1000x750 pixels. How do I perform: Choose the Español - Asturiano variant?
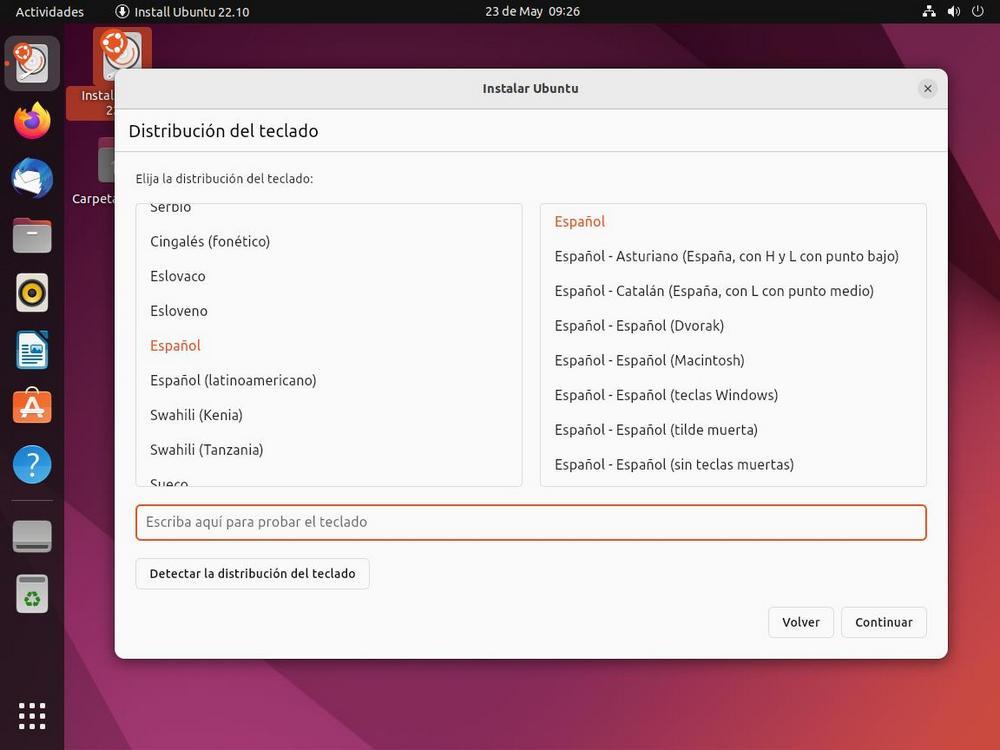point(733,256)
